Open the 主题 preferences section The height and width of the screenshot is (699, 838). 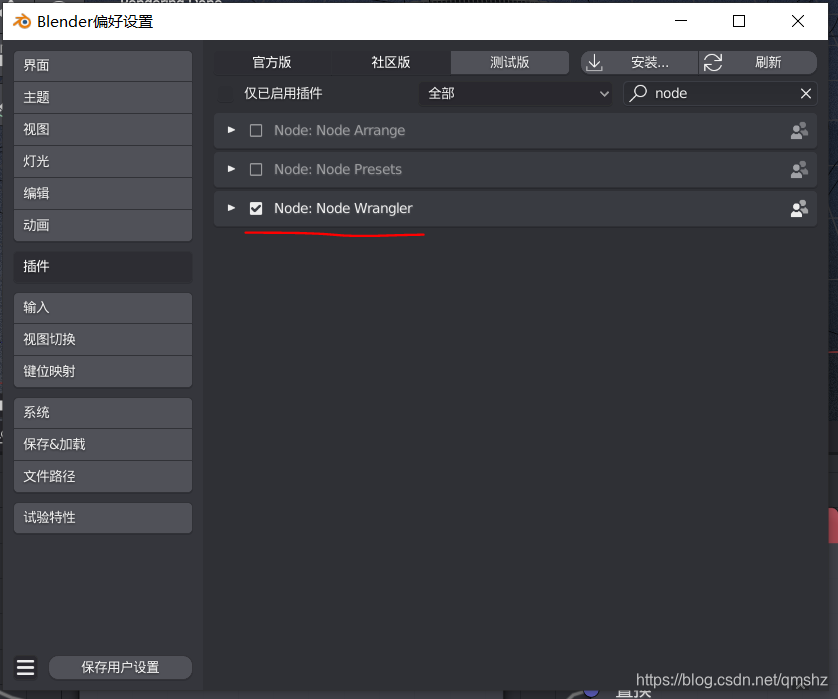tap(103, 98)
